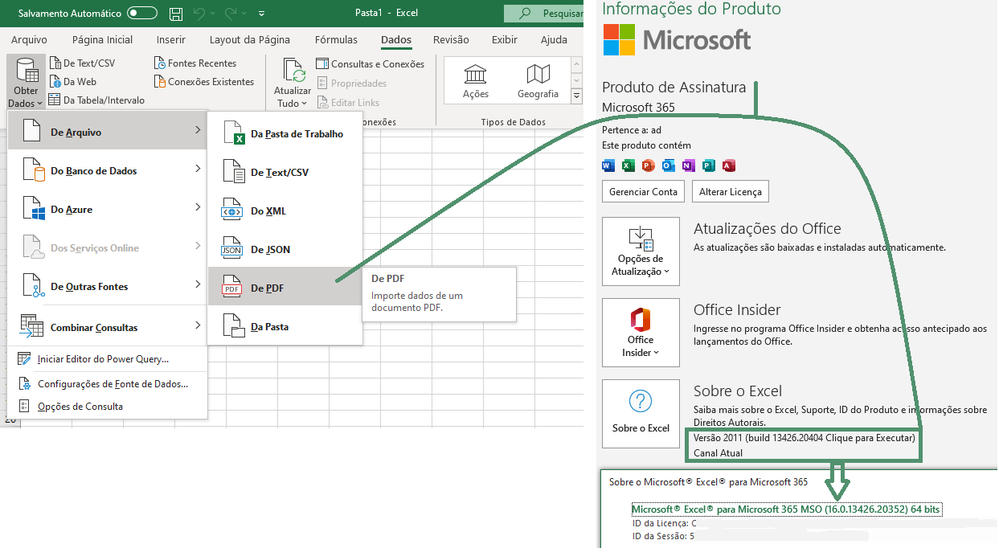Open the Do Banco de Dados submenu
The width and height of the screenshot is (999, 552).
click(107, 171)
